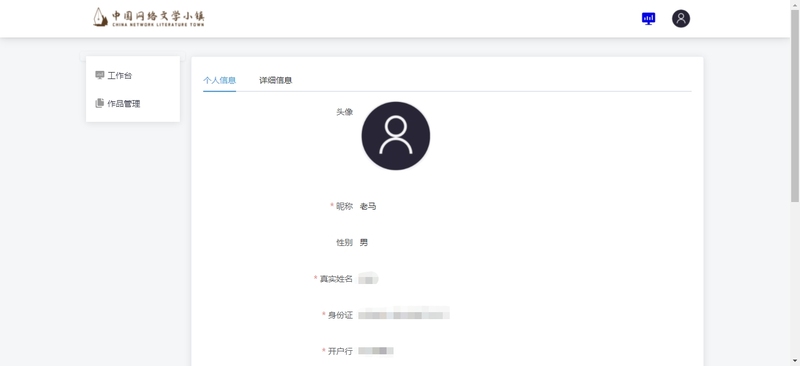Click the large profile avatar image
The height and width of the screenshot is (366, 800).
[395, 136]
